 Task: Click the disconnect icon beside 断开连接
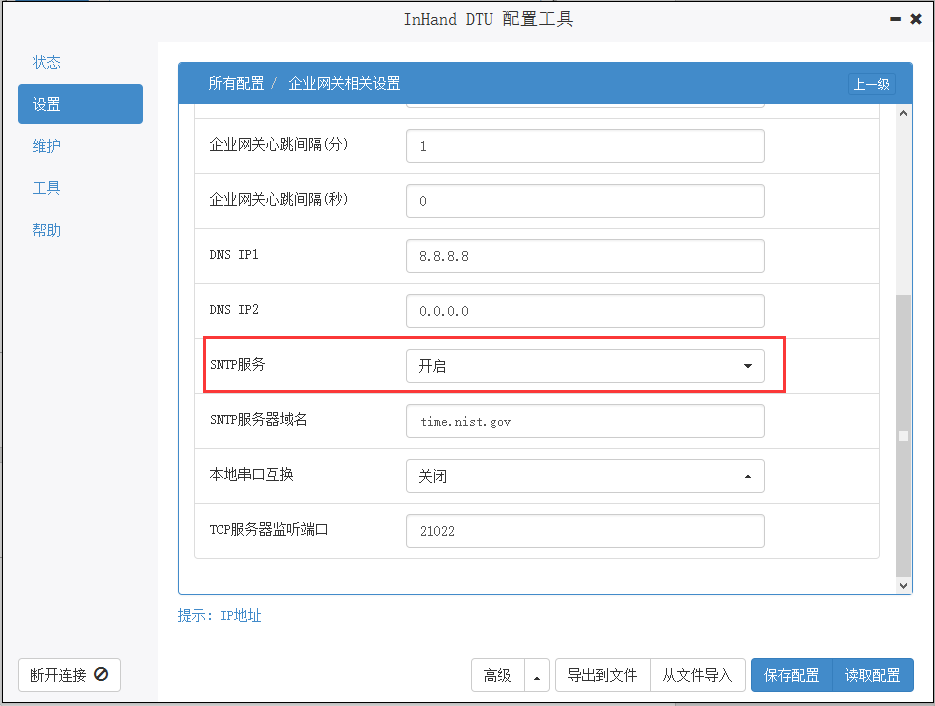click(x=101, y=674)
